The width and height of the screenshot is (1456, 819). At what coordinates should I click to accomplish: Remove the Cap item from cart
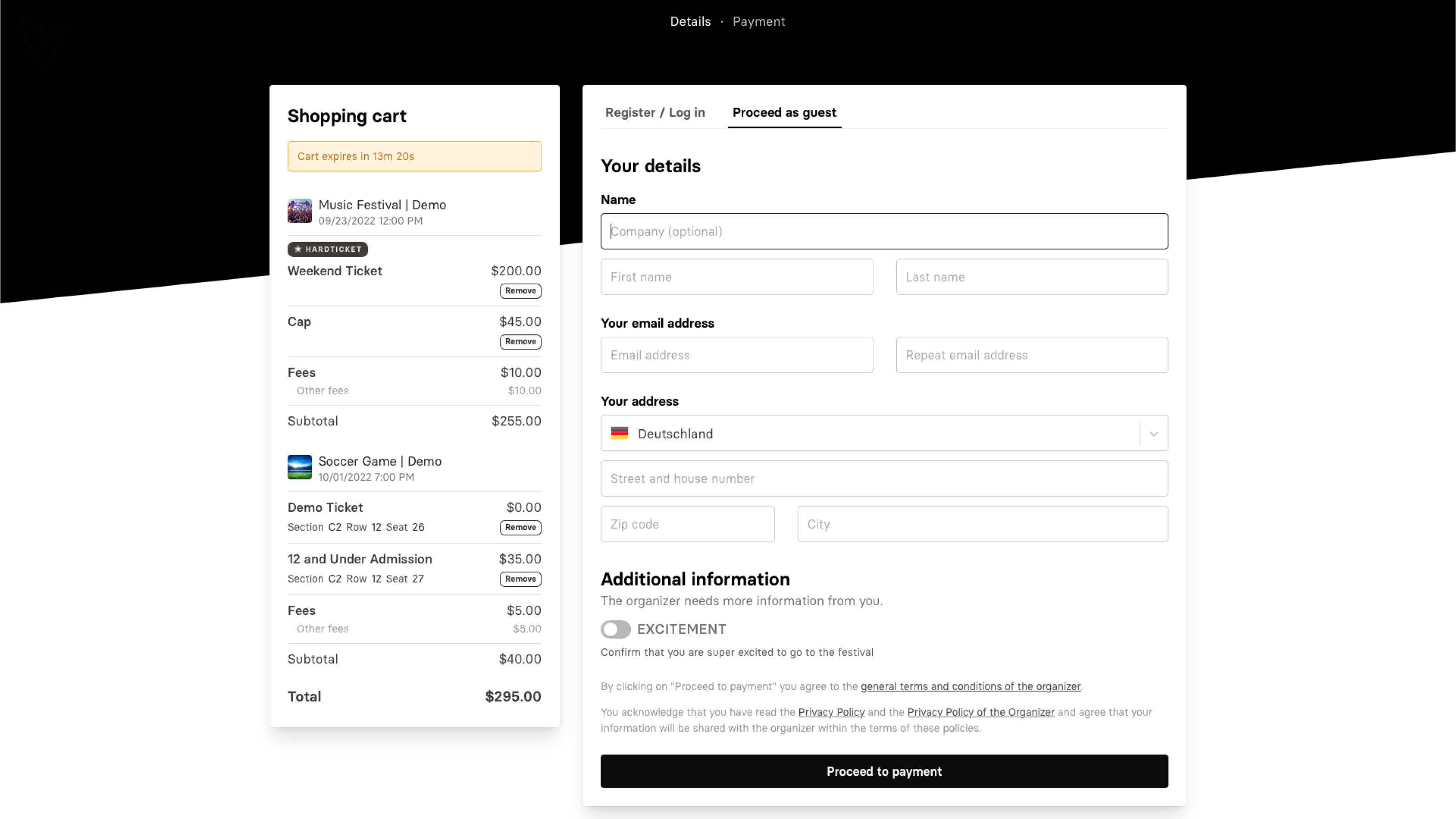[520, 341]
